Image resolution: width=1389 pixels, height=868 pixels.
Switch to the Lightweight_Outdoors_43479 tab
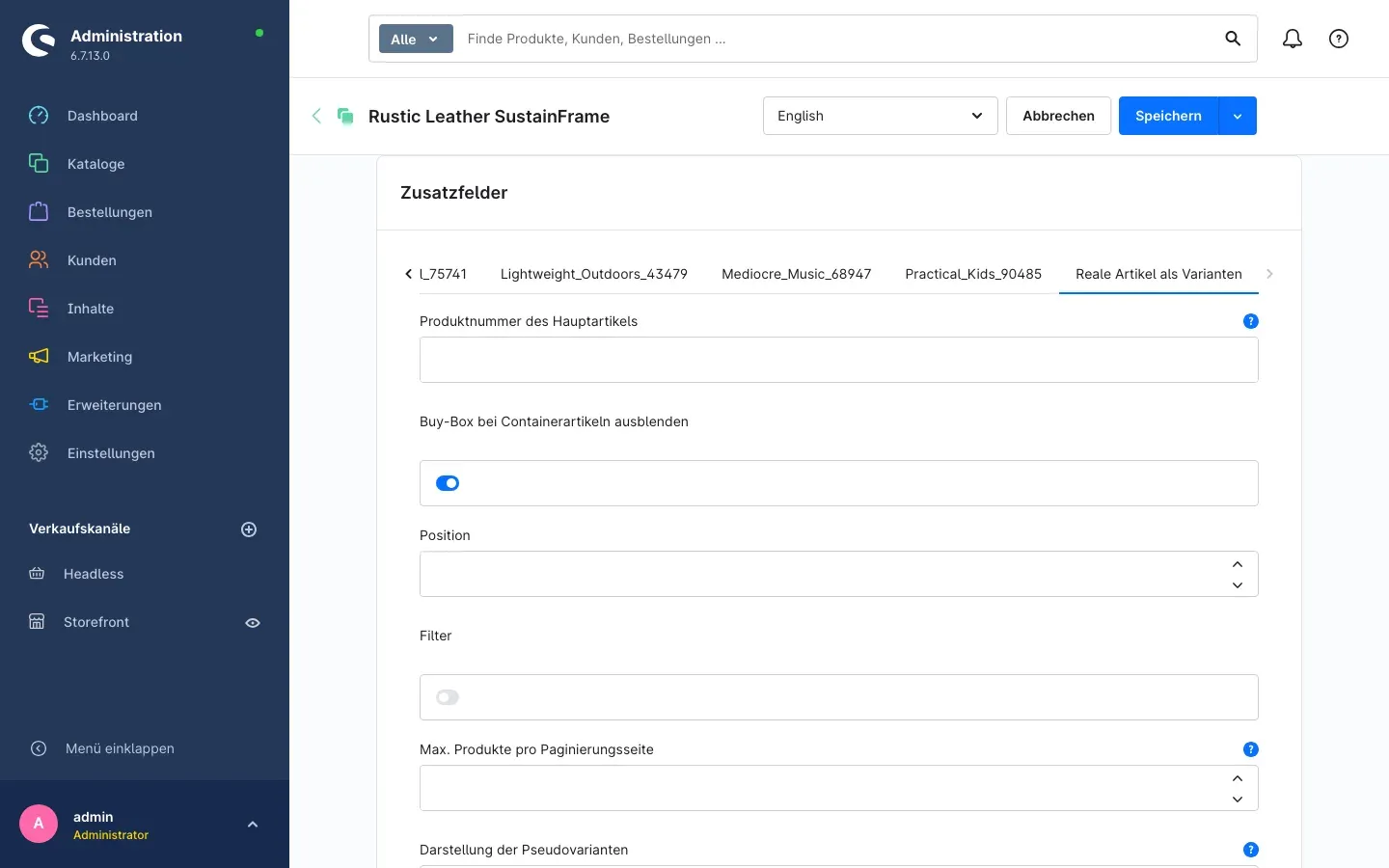[594, 274]
